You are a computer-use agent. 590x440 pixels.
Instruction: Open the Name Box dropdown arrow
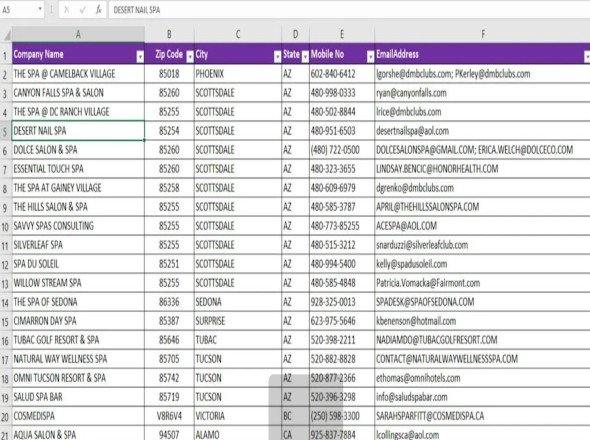40,9
